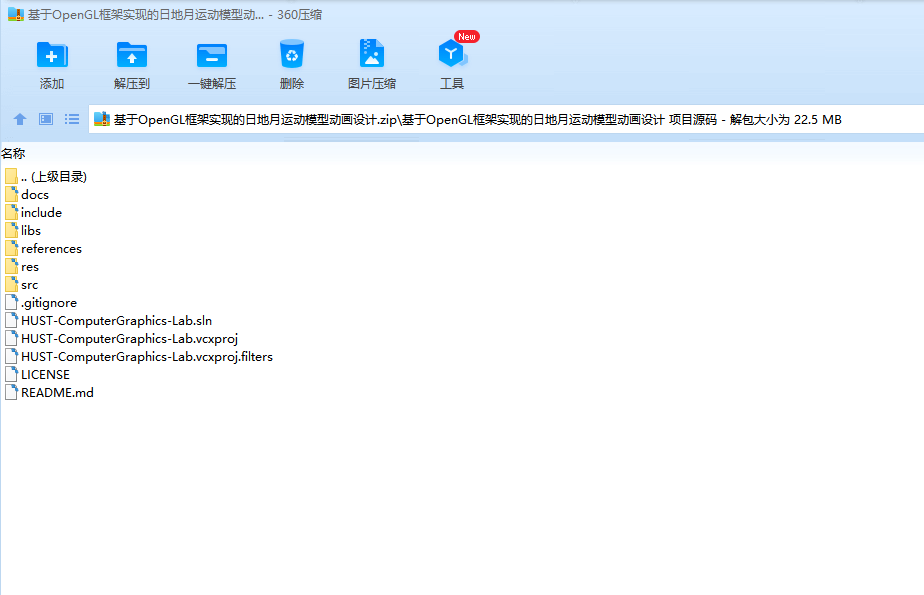Click the 添加 (Add) toolbar icon
The image size is (924, 595).
click(x=52, y=55)
